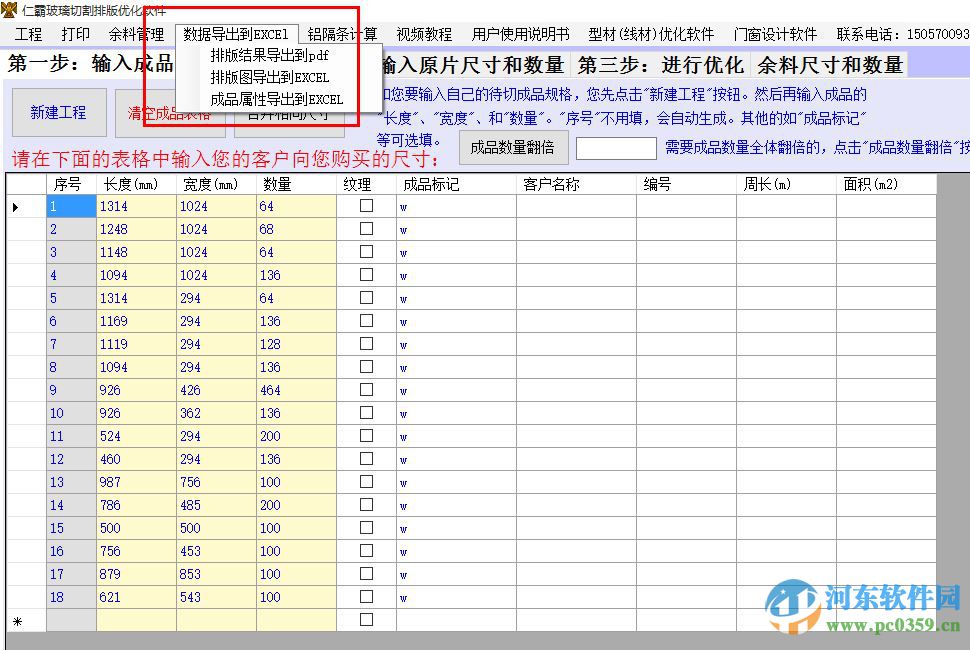Screen dimensions: 970x650
Task: Open the 数据导出到EXCEL1 menu
Action: tap(237, 33)
